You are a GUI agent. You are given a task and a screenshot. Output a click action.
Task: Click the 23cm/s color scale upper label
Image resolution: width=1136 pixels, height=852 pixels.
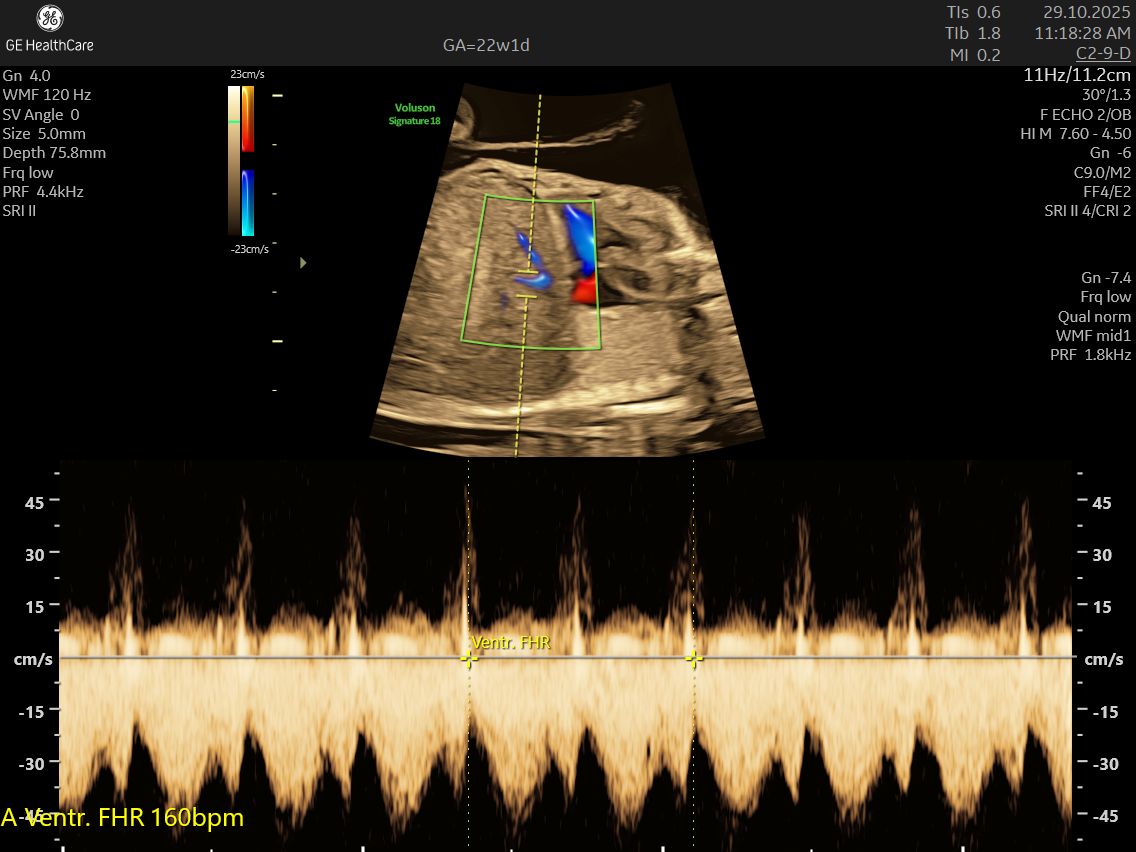pos(246,75)
